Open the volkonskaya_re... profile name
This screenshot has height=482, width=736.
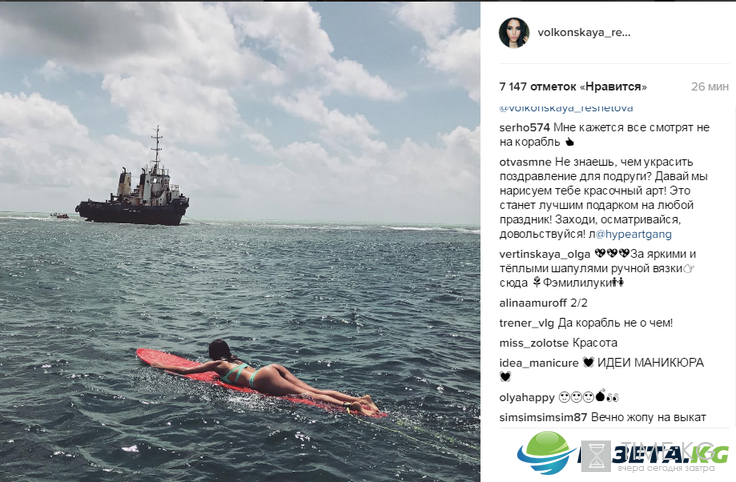[584, 33]
